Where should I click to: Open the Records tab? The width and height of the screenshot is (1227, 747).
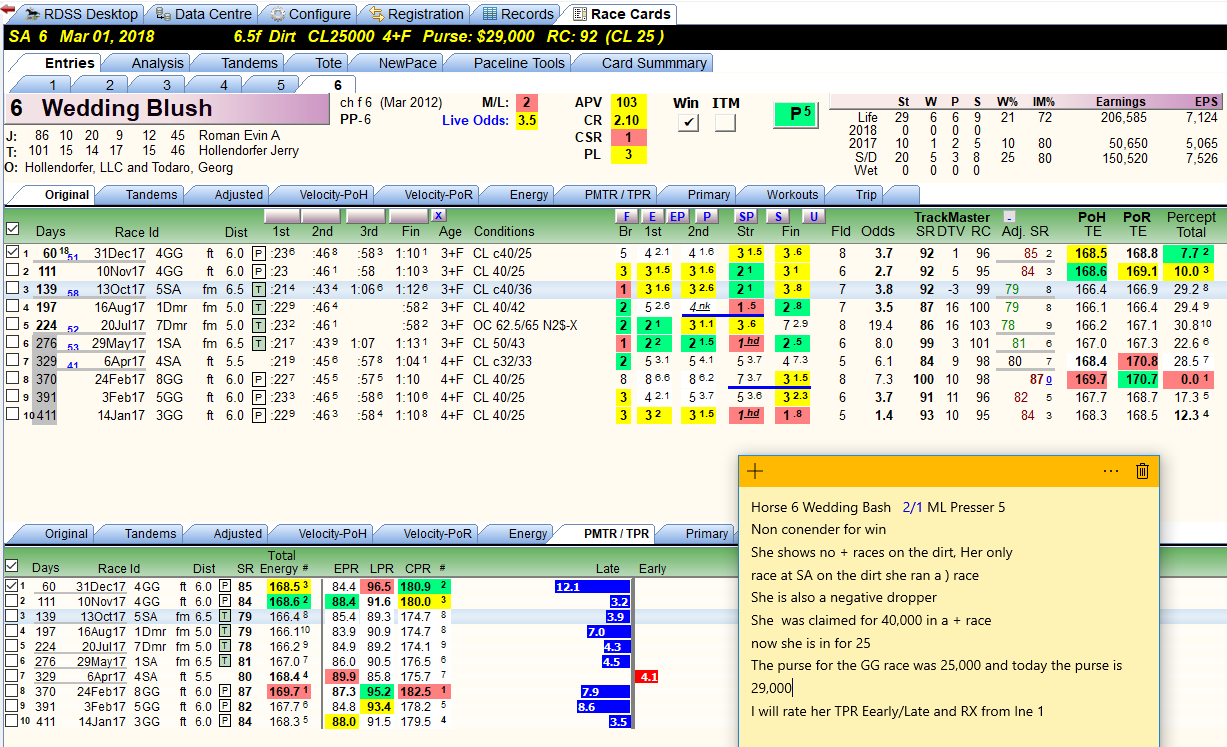pos(517,14)
